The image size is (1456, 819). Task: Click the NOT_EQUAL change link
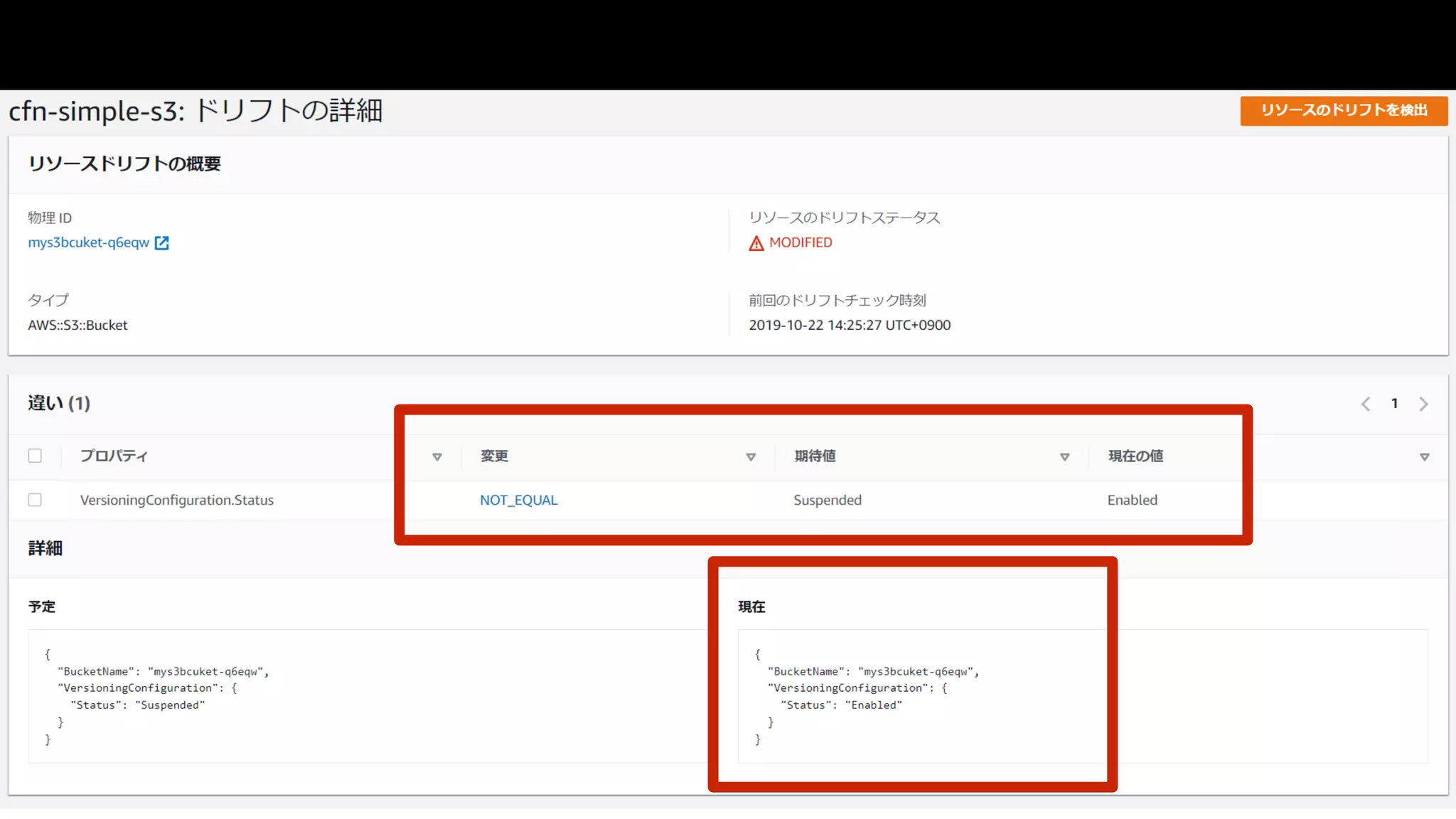pyautogui.click(x=518, y=500)
